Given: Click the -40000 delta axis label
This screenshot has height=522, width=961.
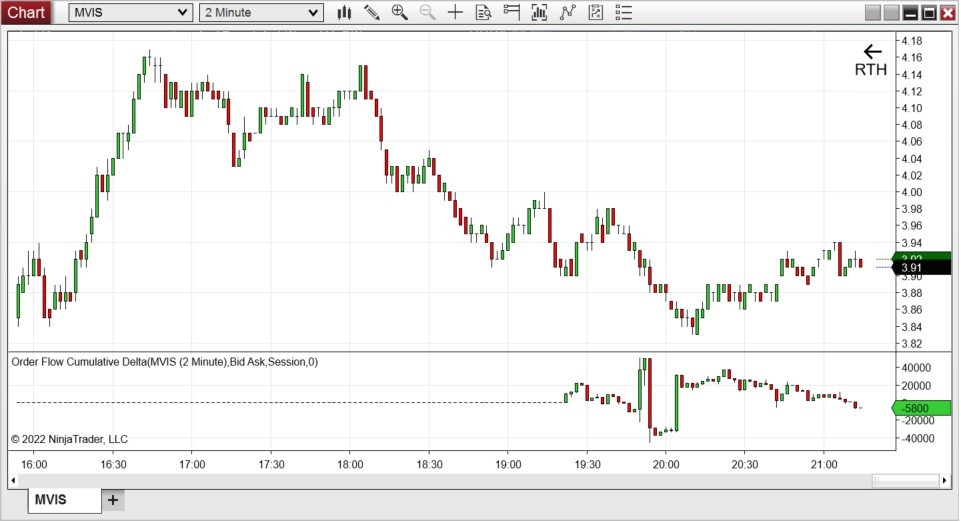Looking at the screenshot, I should pyautogui.click(x=916, y=439).
